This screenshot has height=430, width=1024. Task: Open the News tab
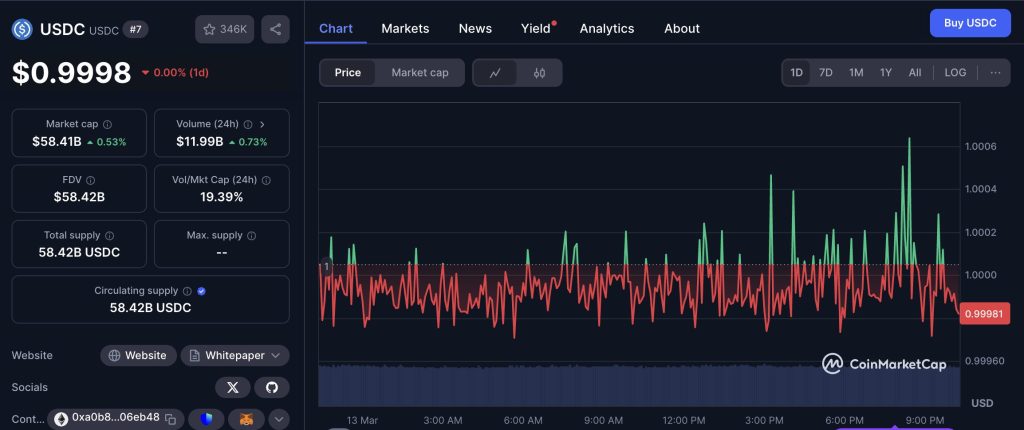475,29
